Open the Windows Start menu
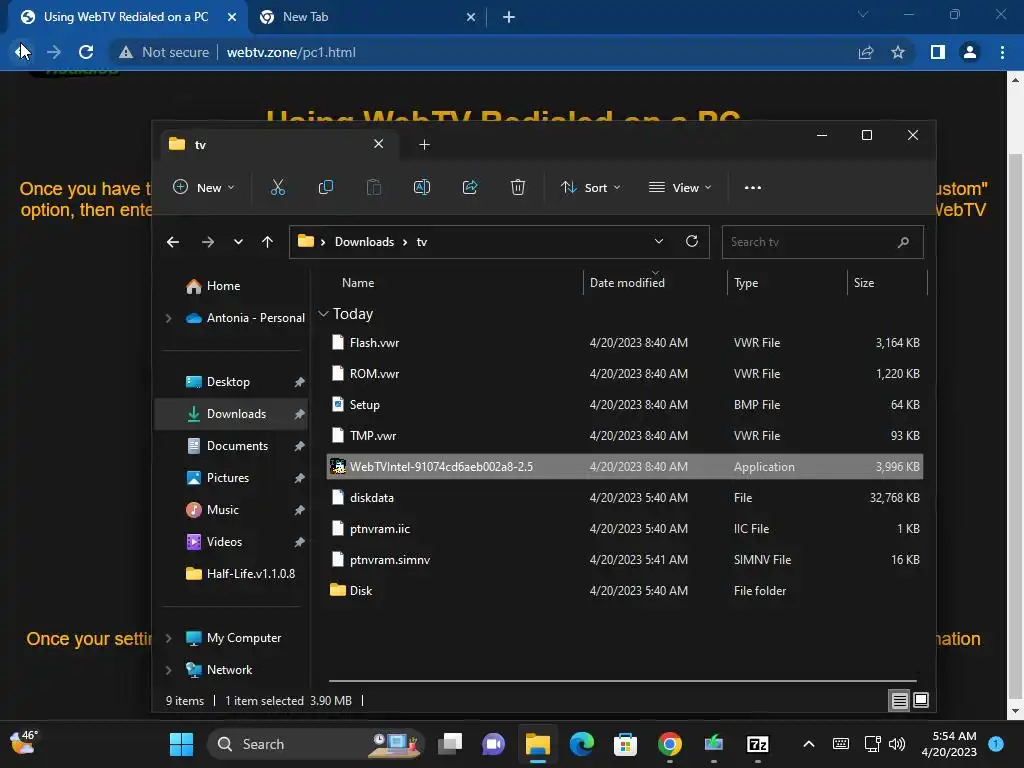Viewport: 1024px width, 768px height. tap(181, 744)
